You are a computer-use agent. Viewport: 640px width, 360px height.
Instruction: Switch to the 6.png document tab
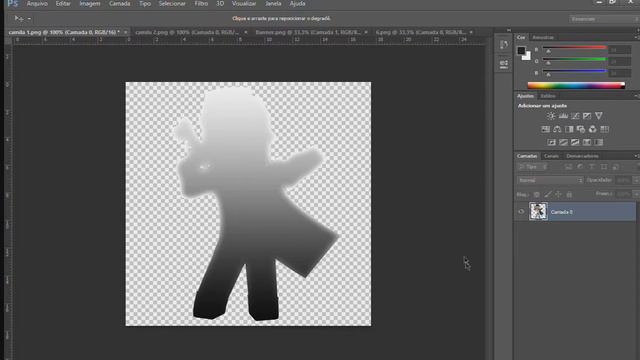coord(420,32)
